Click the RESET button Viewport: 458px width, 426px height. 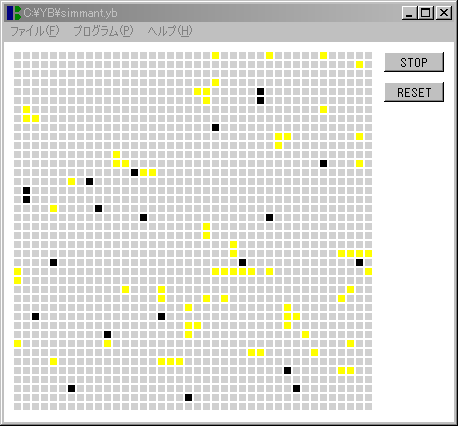coord(414,92)
